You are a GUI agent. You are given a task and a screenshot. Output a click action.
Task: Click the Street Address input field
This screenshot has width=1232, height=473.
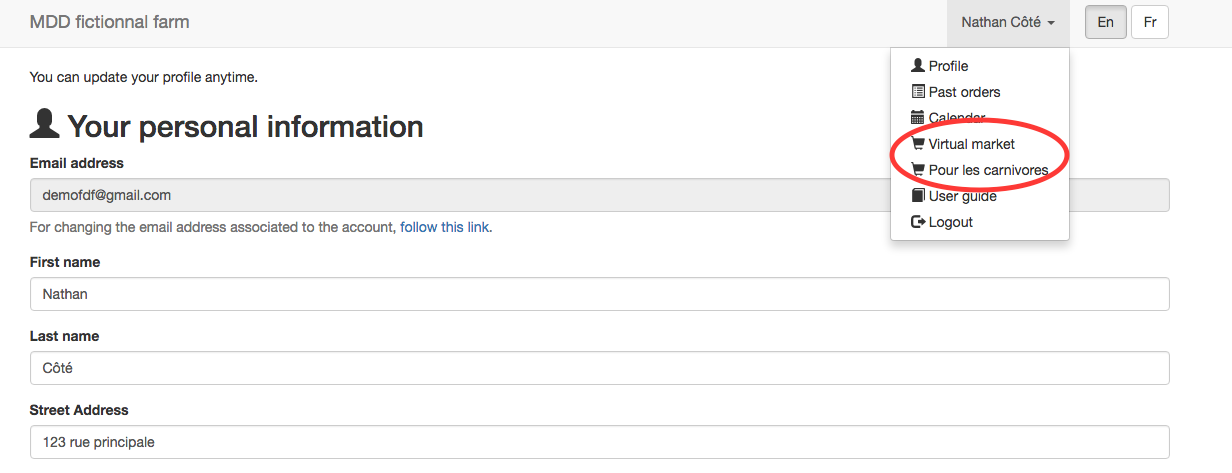point(600,442)
